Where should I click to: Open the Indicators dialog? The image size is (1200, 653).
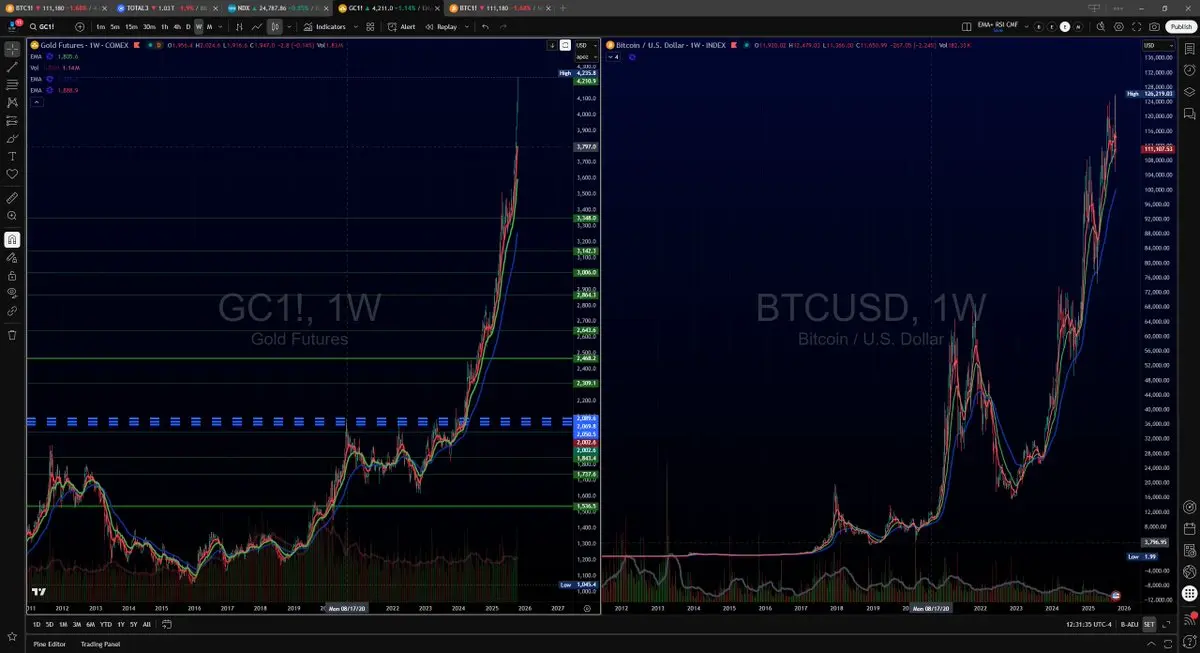coord(325,26)
